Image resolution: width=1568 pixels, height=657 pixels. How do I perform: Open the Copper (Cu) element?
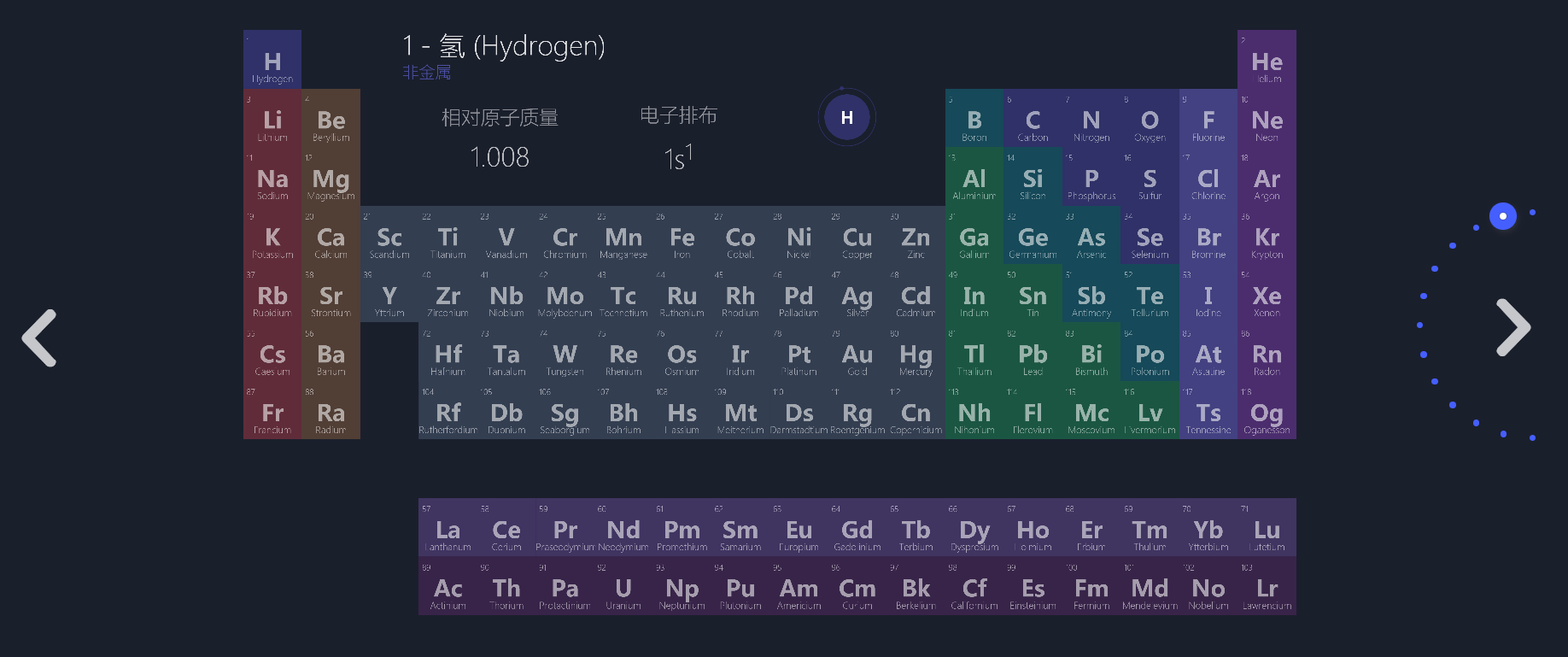[857, 236]
